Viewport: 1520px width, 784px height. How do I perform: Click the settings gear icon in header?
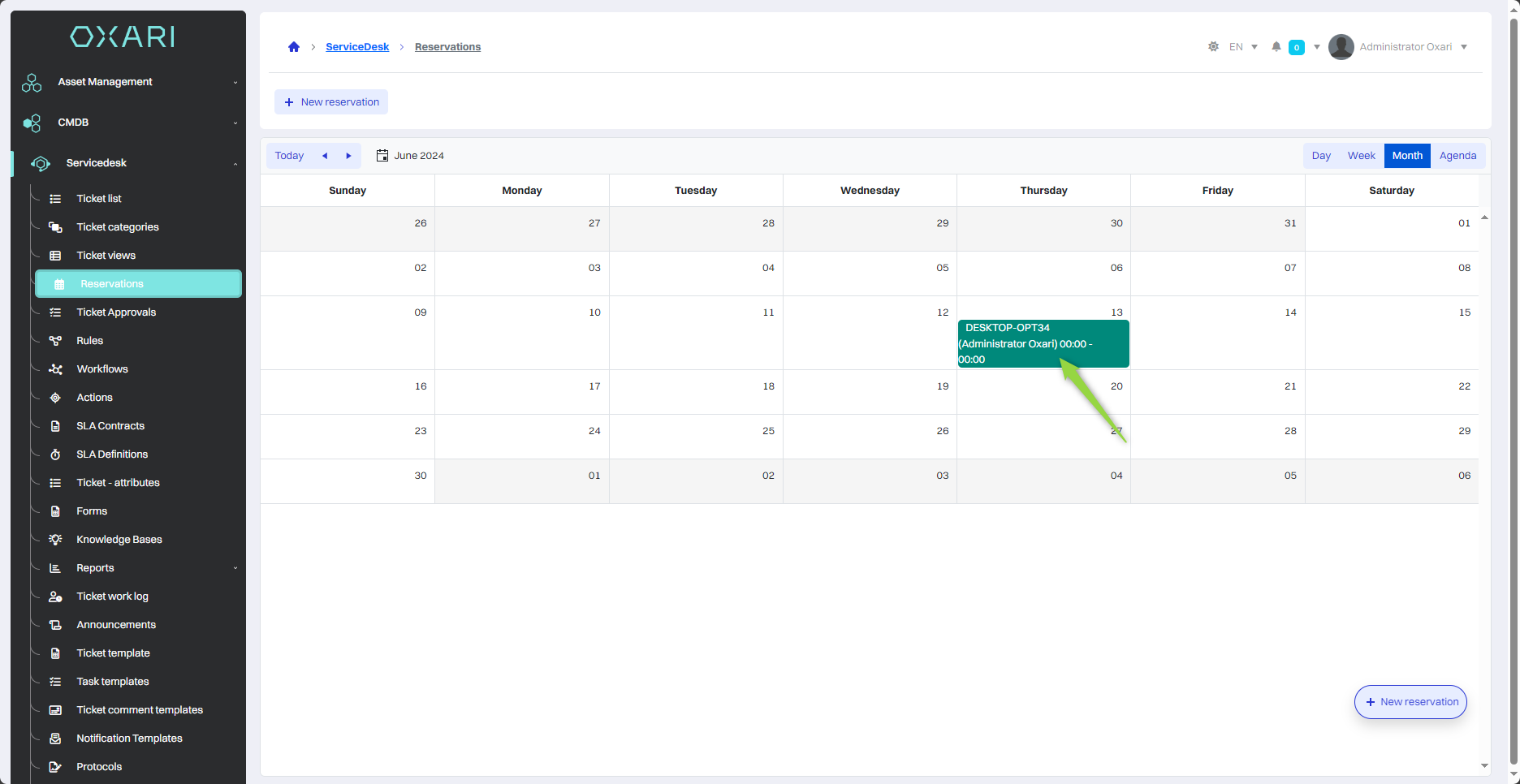point(1213,47)
